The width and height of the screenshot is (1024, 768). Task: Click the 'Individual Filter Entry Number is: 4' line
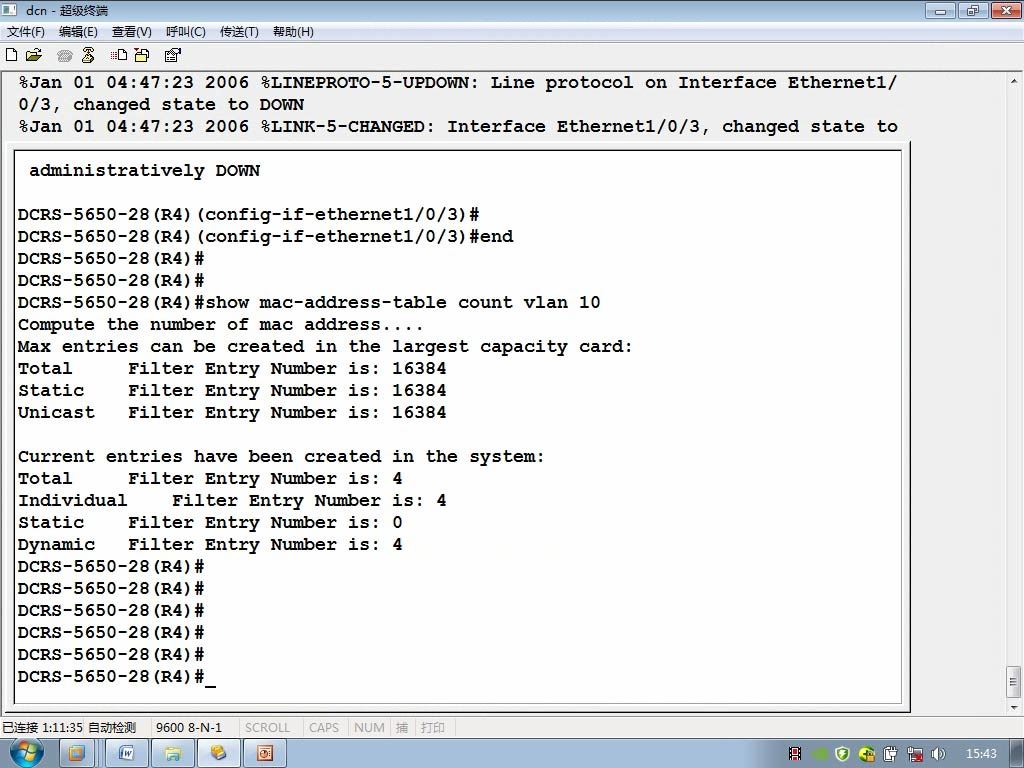tap(232, 501)
